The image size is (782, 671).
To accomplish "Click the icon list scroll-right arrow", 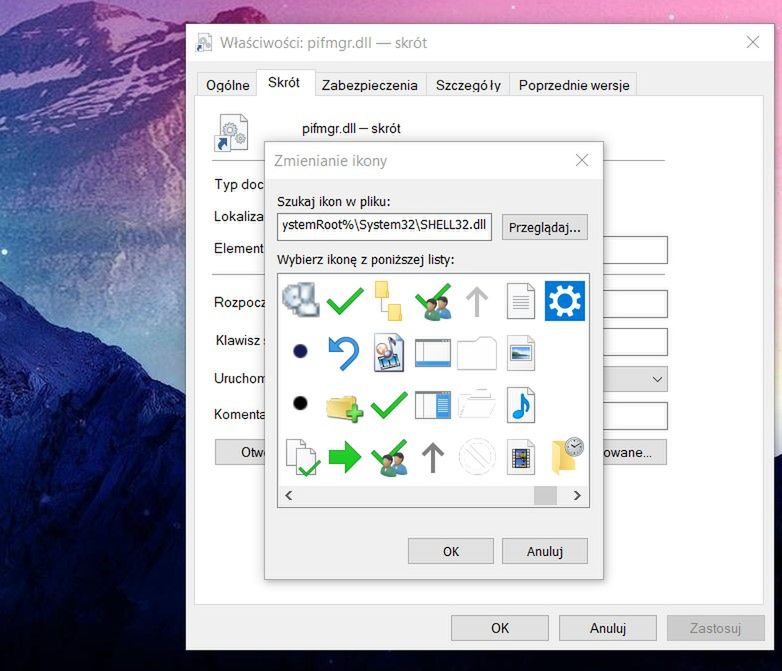I will (x=577, y=496).
